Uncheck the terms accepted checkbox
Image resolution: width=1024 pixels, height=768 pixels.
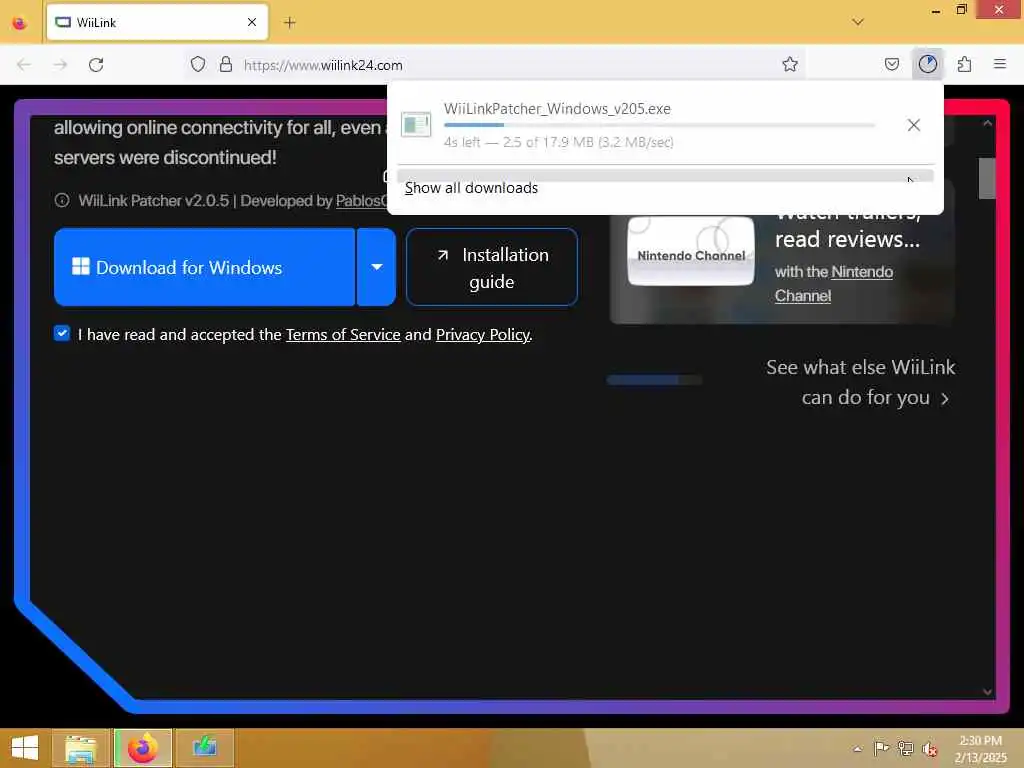(62, 334)
